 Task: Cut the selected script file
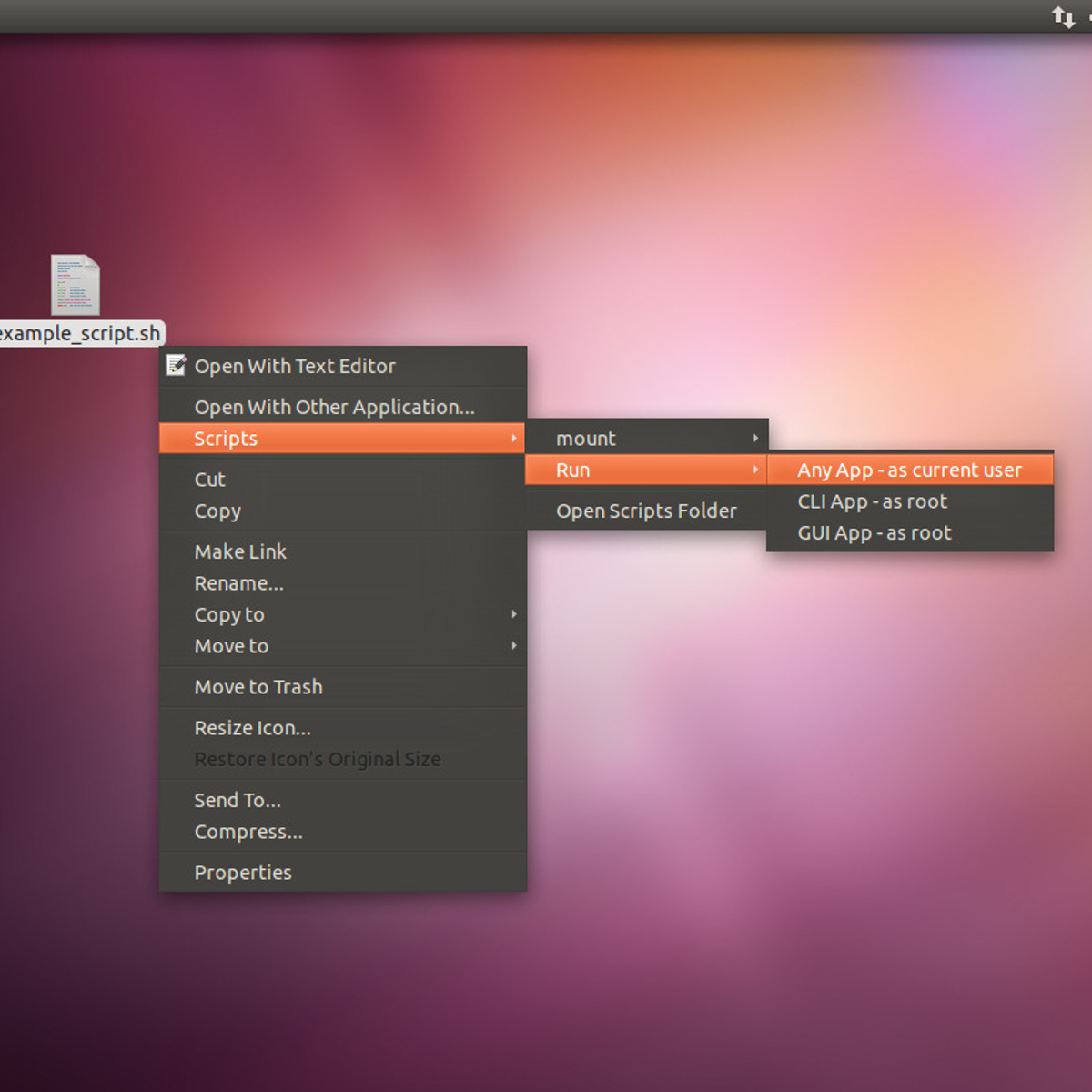(210, 480)
